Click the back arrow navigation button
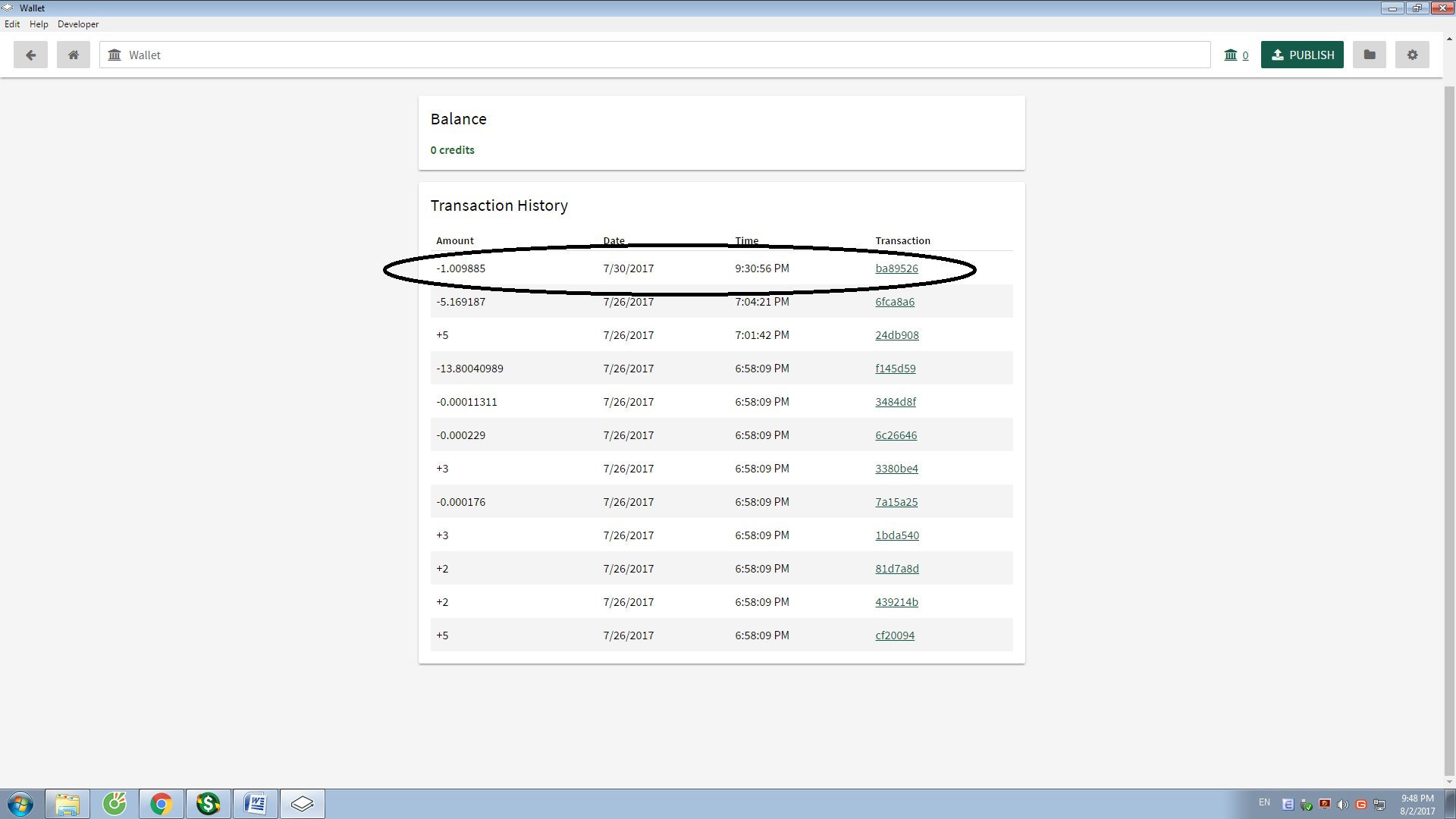The image size is (1456, 819). pos(30,55)
